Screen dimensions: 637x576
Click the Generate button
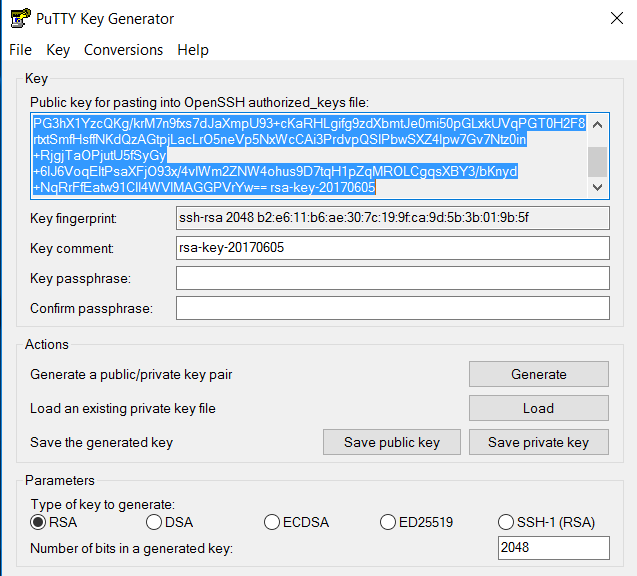539,374
